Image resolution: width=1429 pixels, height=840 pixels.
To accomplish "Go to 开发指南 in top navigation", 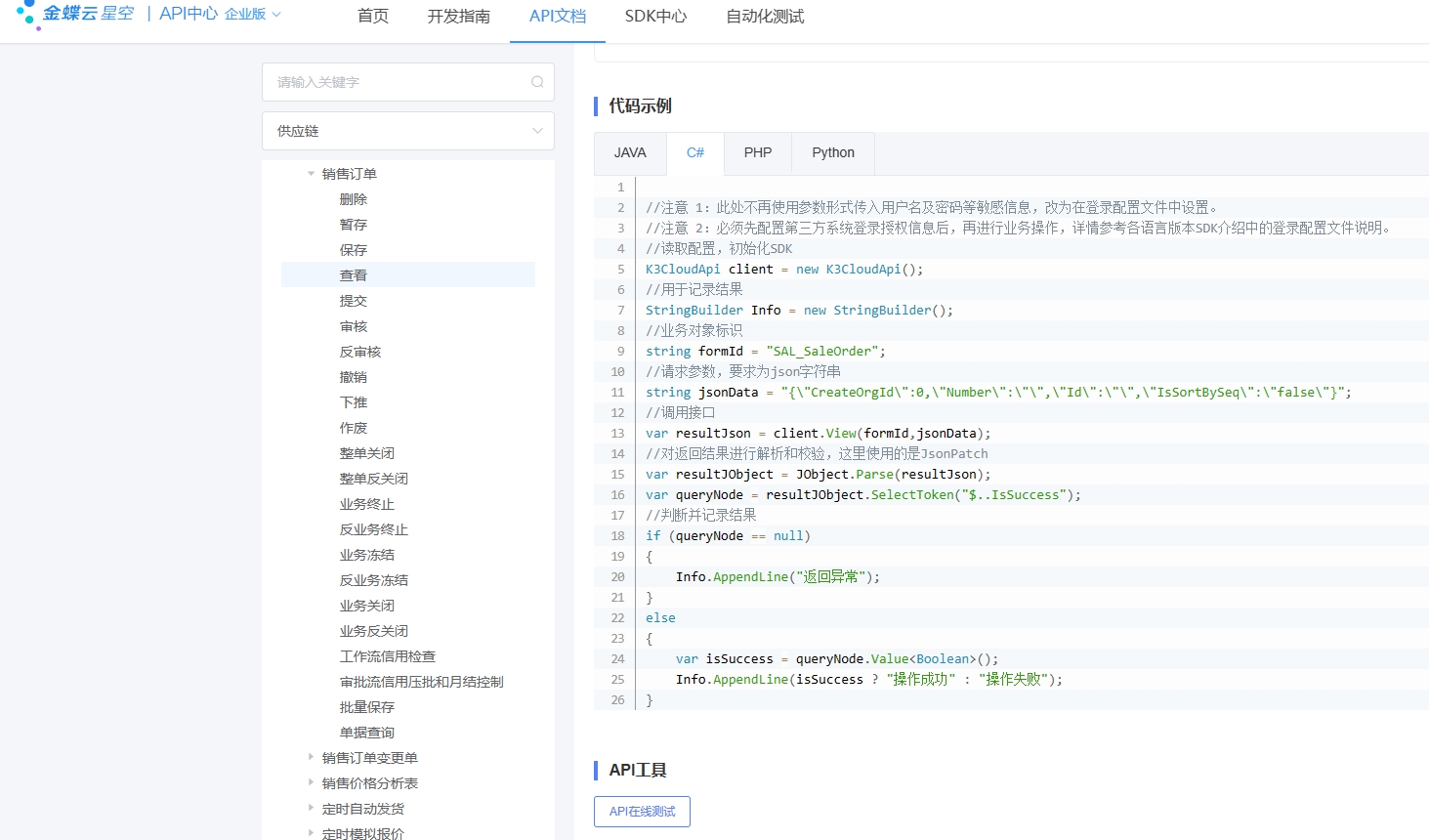I will 458,17.
